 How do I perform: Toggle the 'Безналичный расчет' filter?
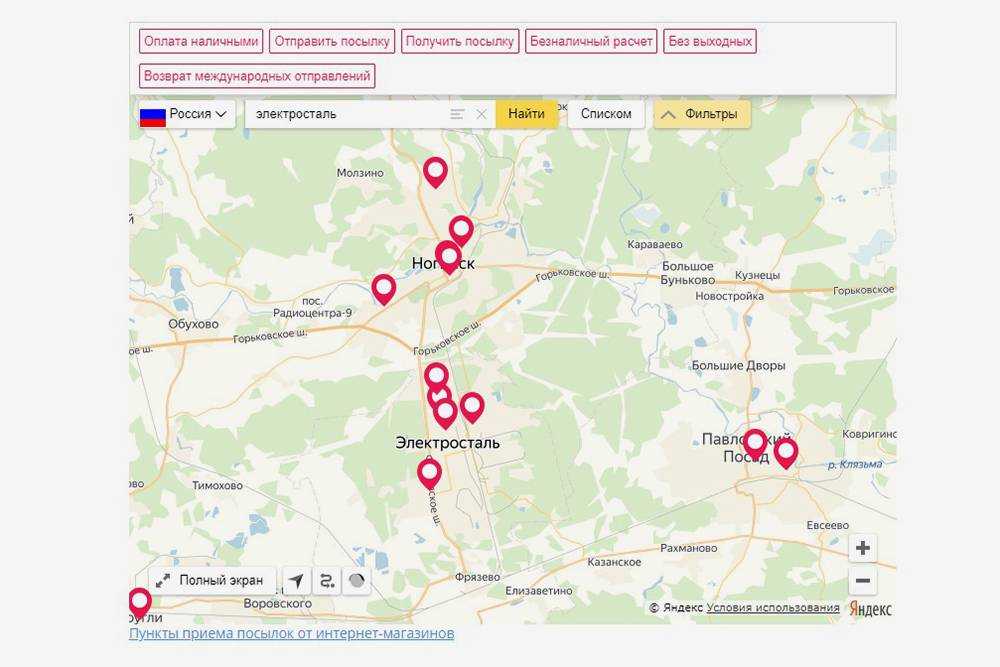pos(591,41)
